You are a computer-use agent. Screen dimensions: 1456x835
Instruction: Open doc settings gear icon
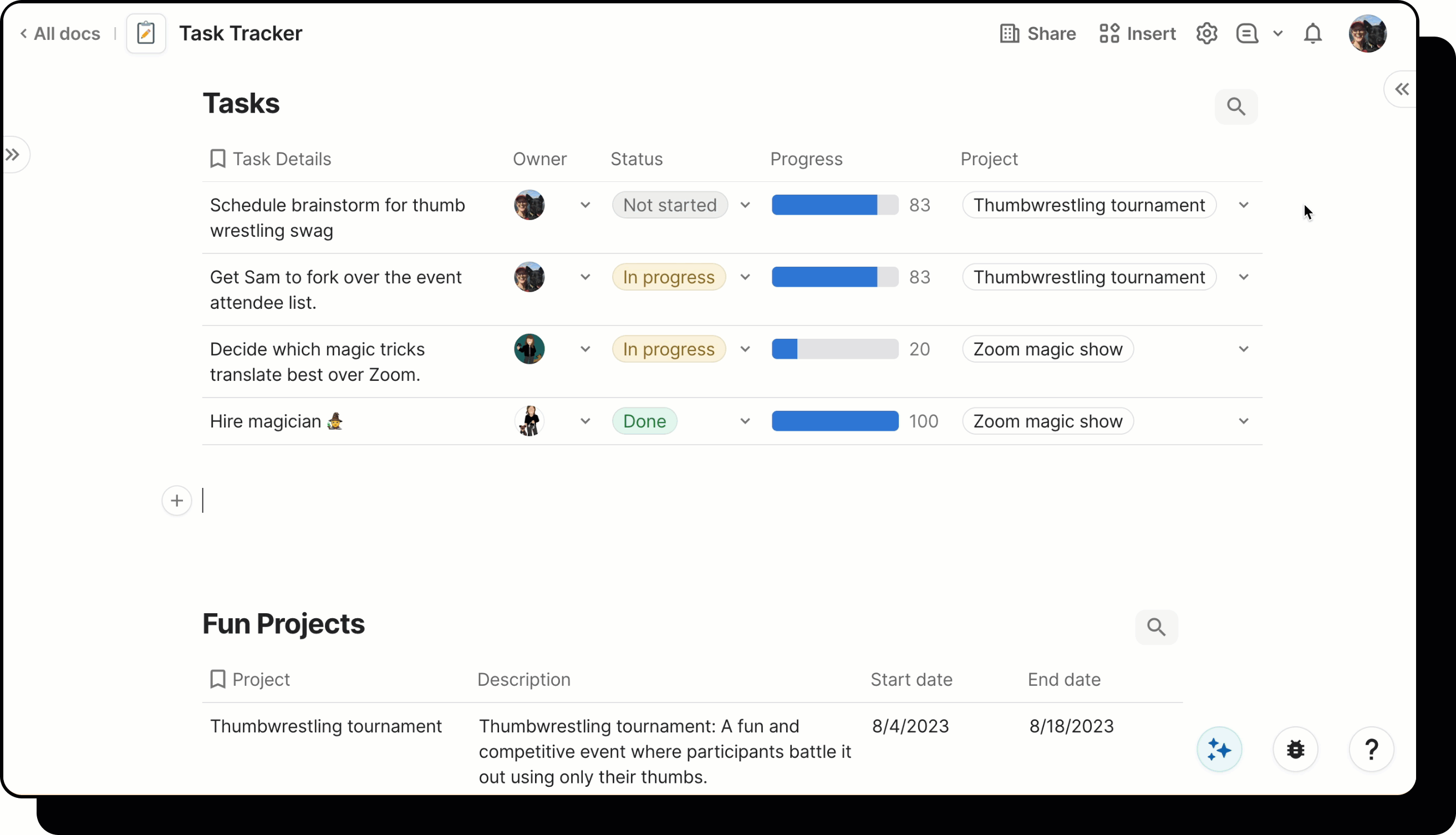[x=1206, y=34]
